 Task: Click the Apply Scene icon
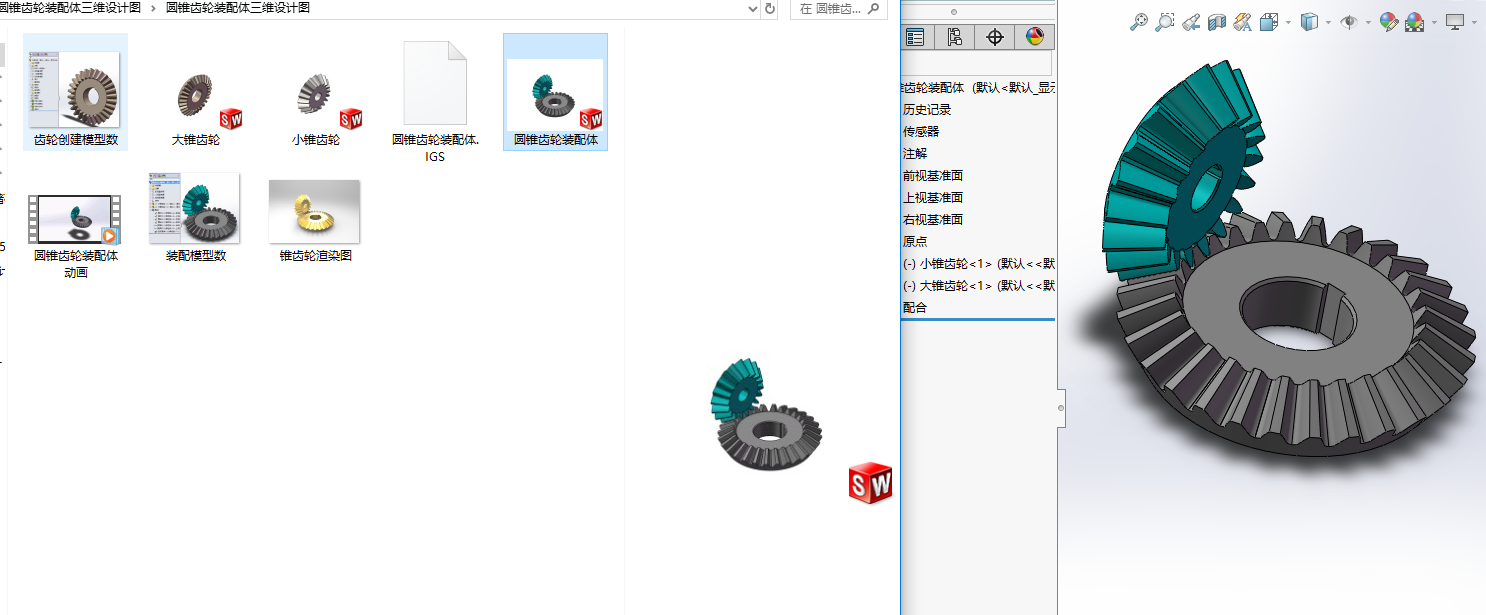point(1415,21)
